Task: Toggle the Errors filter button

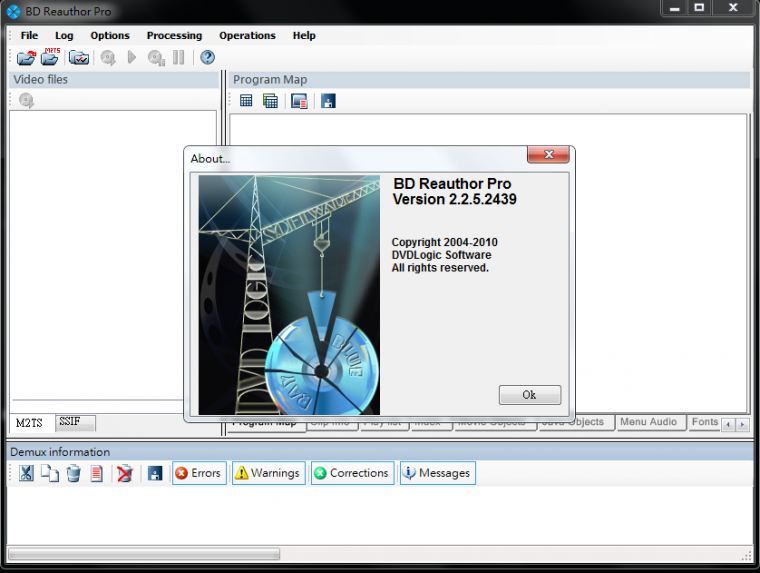Action: (x=197, y=473)
